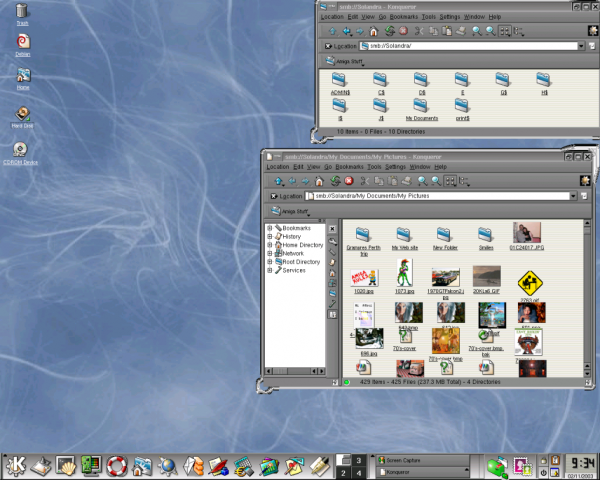Toggle Tree View in My Pictures window toolbar

[x=464, y=181]
